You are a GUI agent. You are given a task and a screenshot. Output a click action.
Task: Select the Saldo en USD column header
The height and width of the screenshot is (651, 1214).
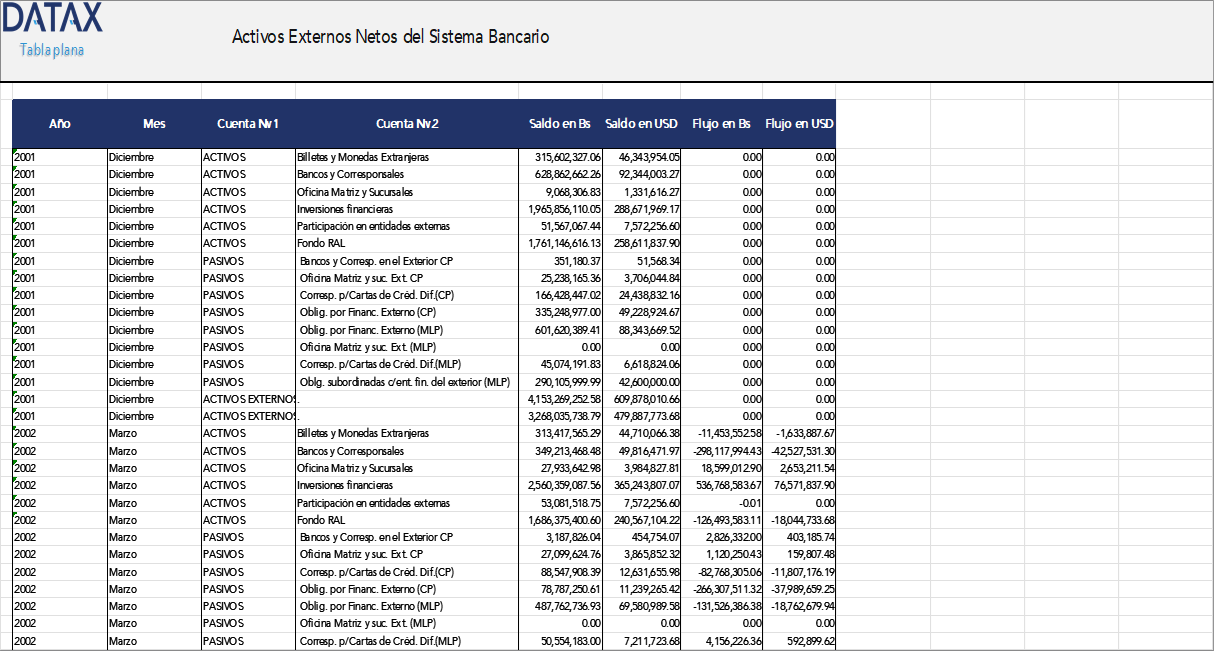(638, 124)
